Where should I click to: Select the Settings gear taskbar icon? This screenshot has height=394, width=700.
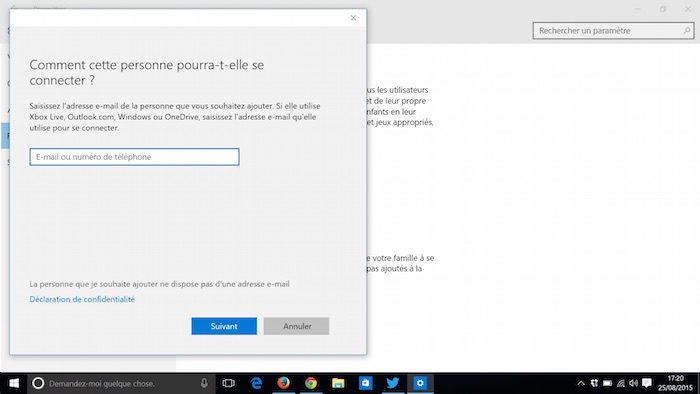coord(420,383)
